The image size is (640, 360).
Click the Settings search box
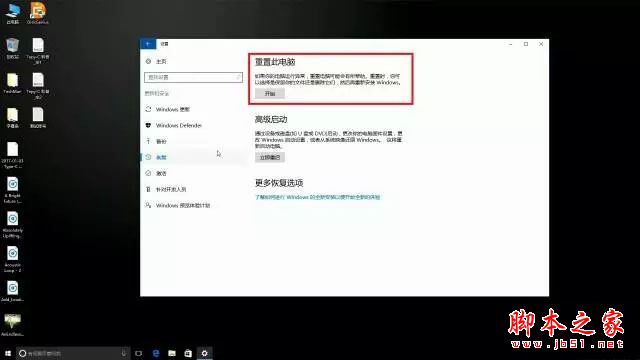pyautogui.click(x=193, y=77)
